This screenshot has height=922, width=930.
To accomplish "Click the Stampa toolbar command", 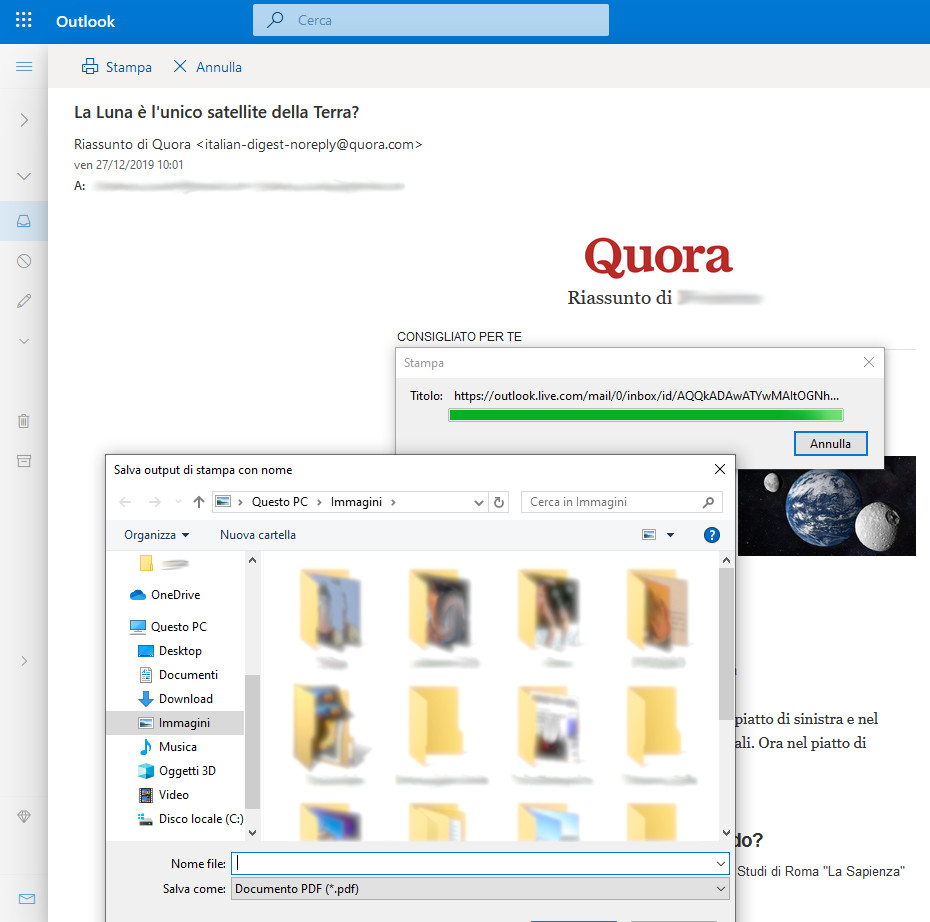I will point(117,67).
